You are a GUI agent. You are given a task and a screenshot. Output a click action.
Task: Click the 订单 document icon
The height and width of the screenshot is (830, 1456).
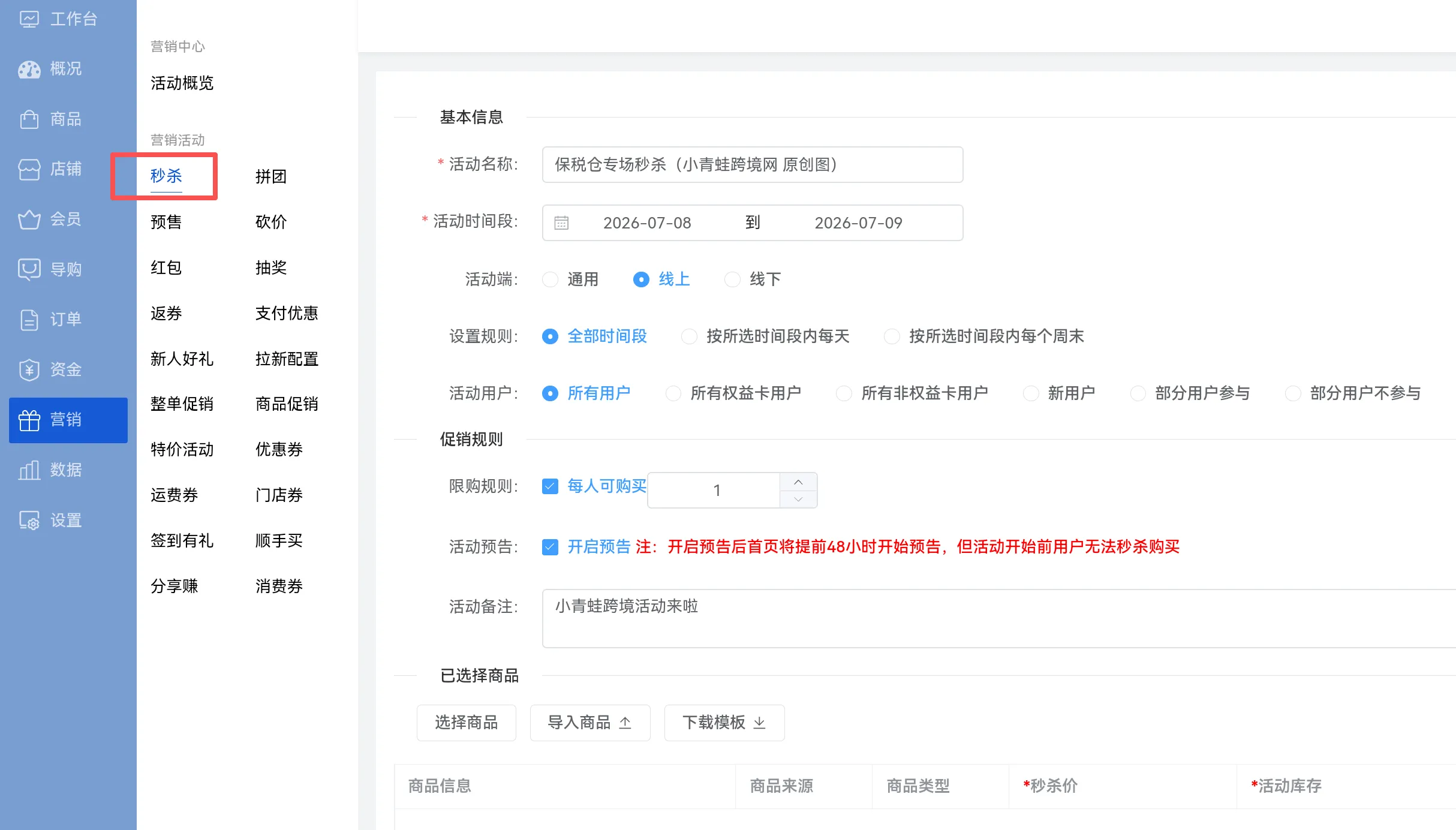point(29,320)
